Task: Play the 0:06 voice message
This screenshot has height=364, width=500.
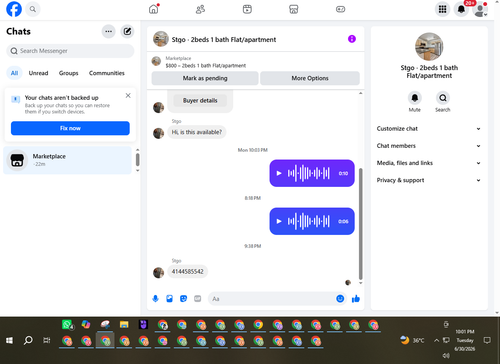Action: [279, 221]
